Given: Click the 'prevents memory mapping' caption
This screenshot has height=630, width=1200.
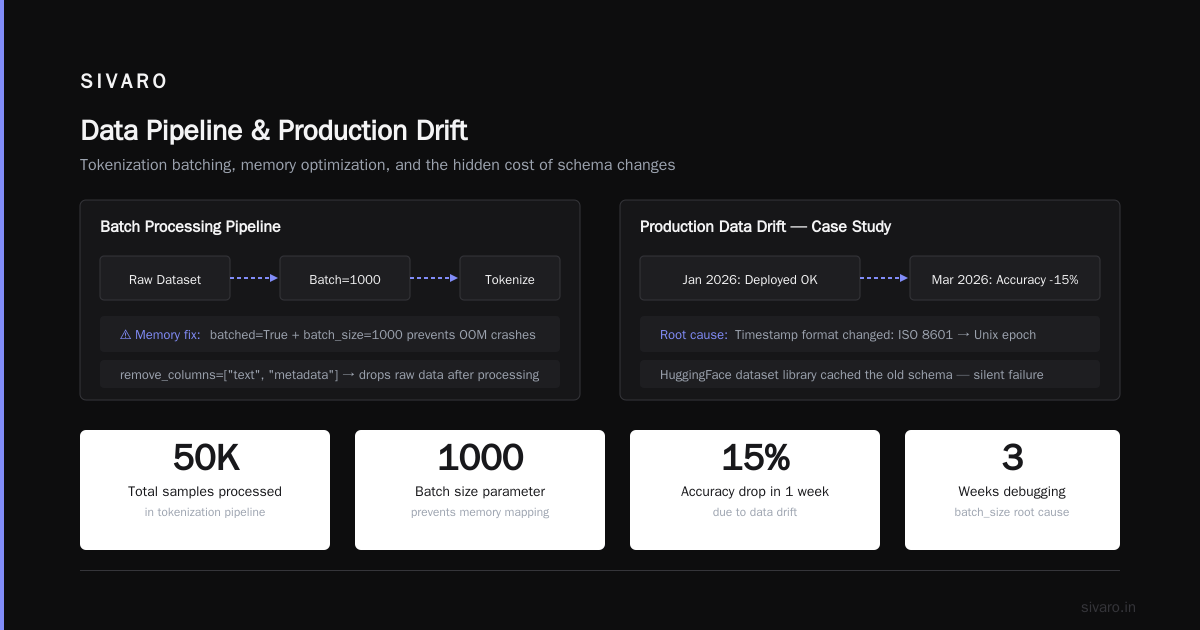Looking at the screenshot, I should (480, 512).
